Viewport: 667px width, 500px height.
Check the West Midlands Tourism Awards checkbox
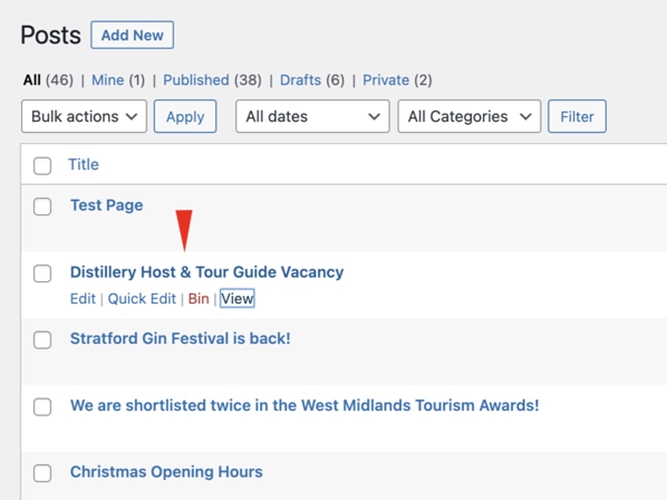click(x=42, y=407)
